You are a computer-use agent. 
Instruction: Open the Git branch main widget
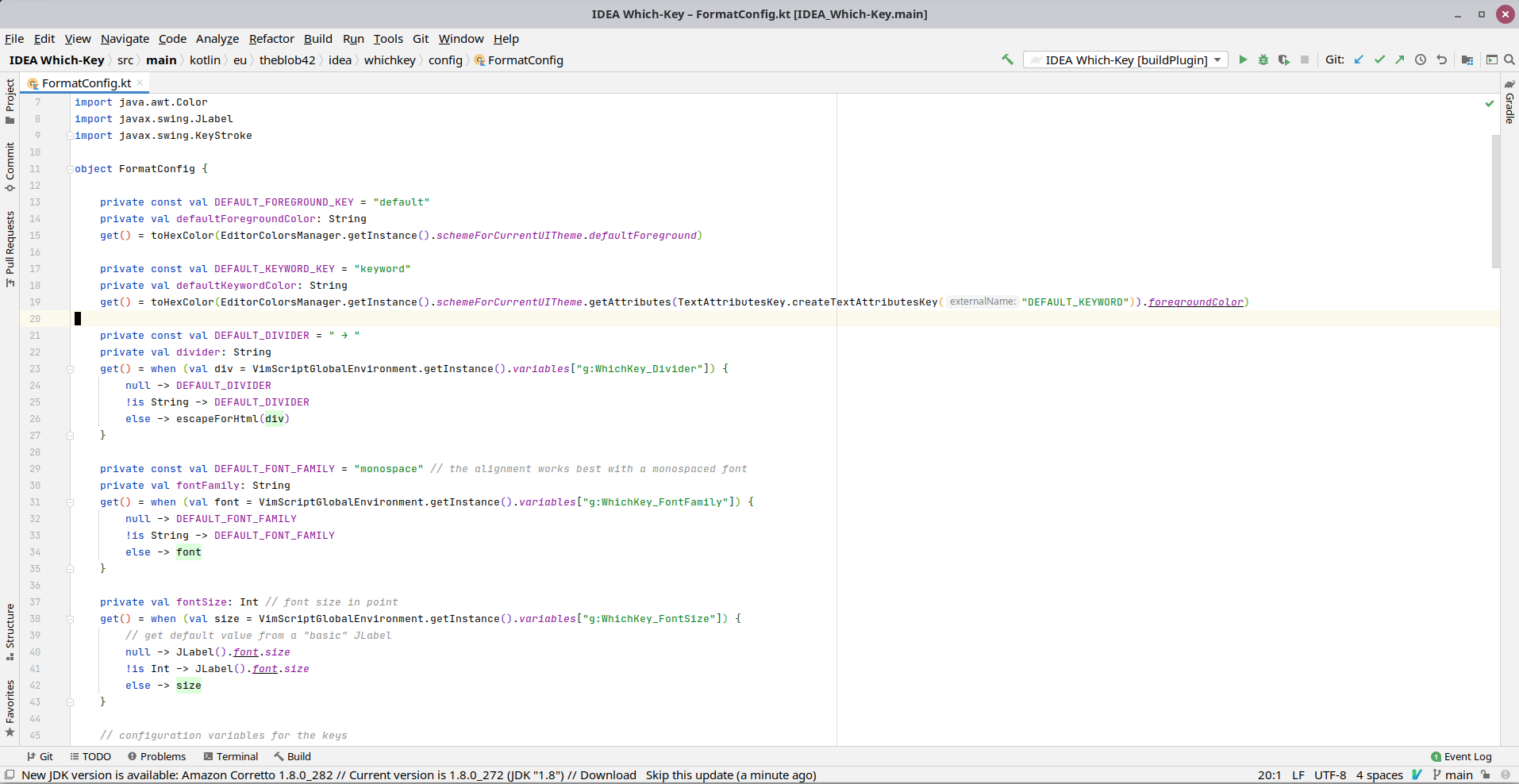(x=1452, y=775)
